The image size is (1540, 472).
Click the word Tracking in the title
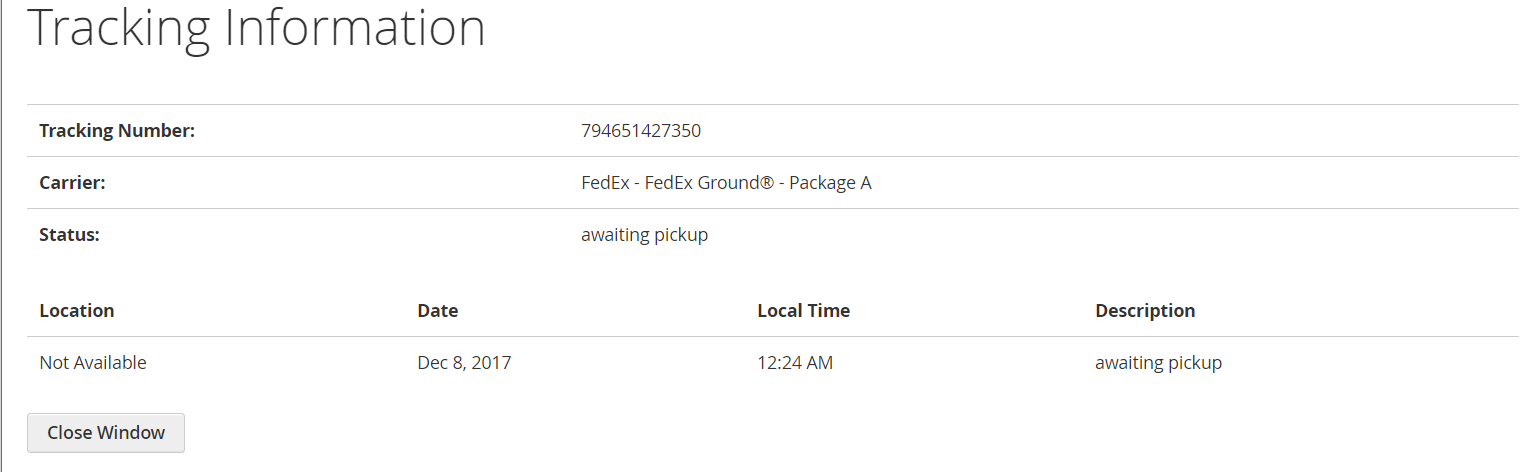(119, 27)
